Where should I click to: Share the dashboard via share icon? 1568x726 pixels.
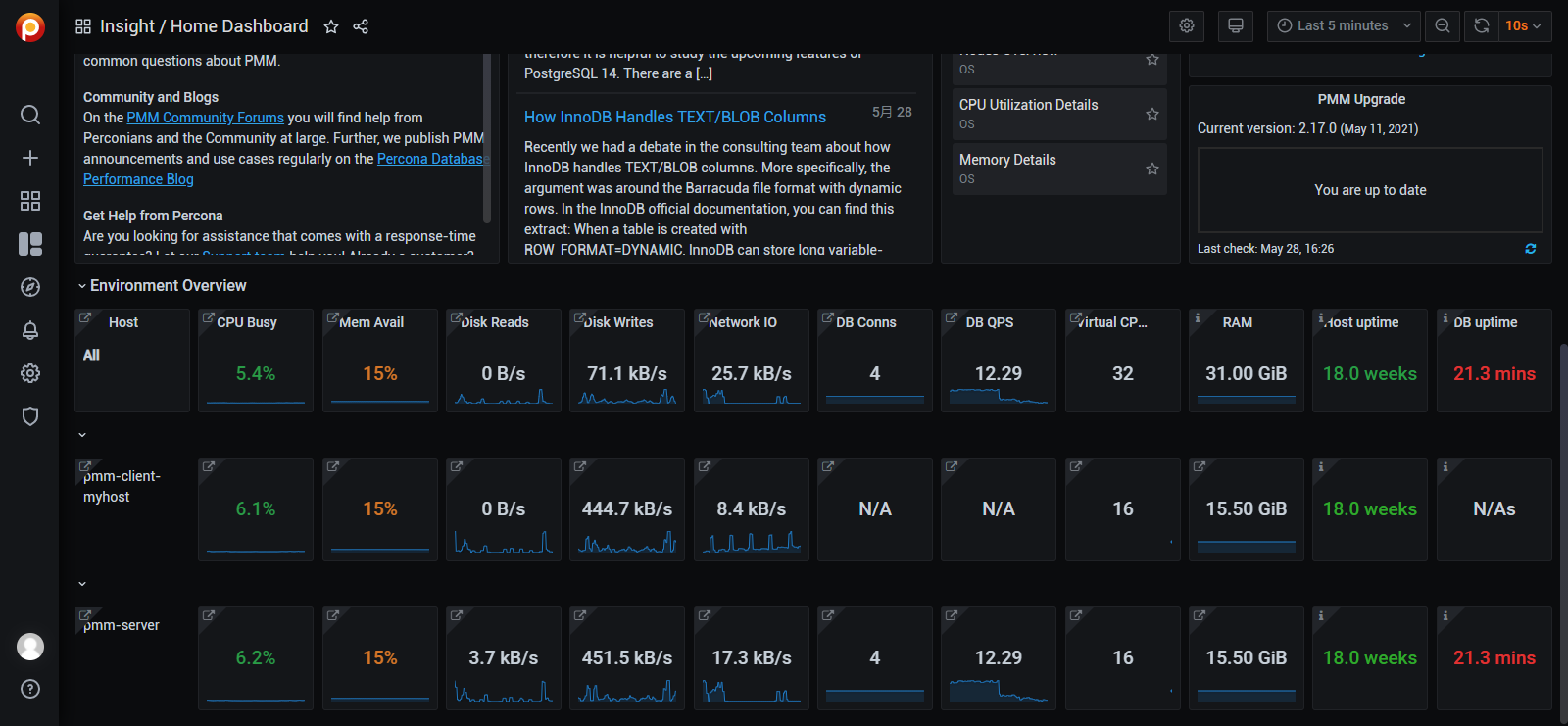[361, 26]
